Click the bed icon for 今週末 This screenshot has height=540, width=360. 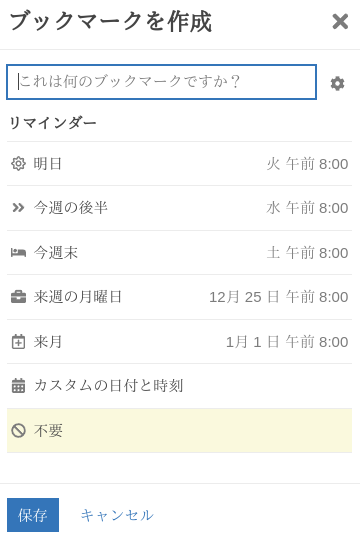[18, 252]
